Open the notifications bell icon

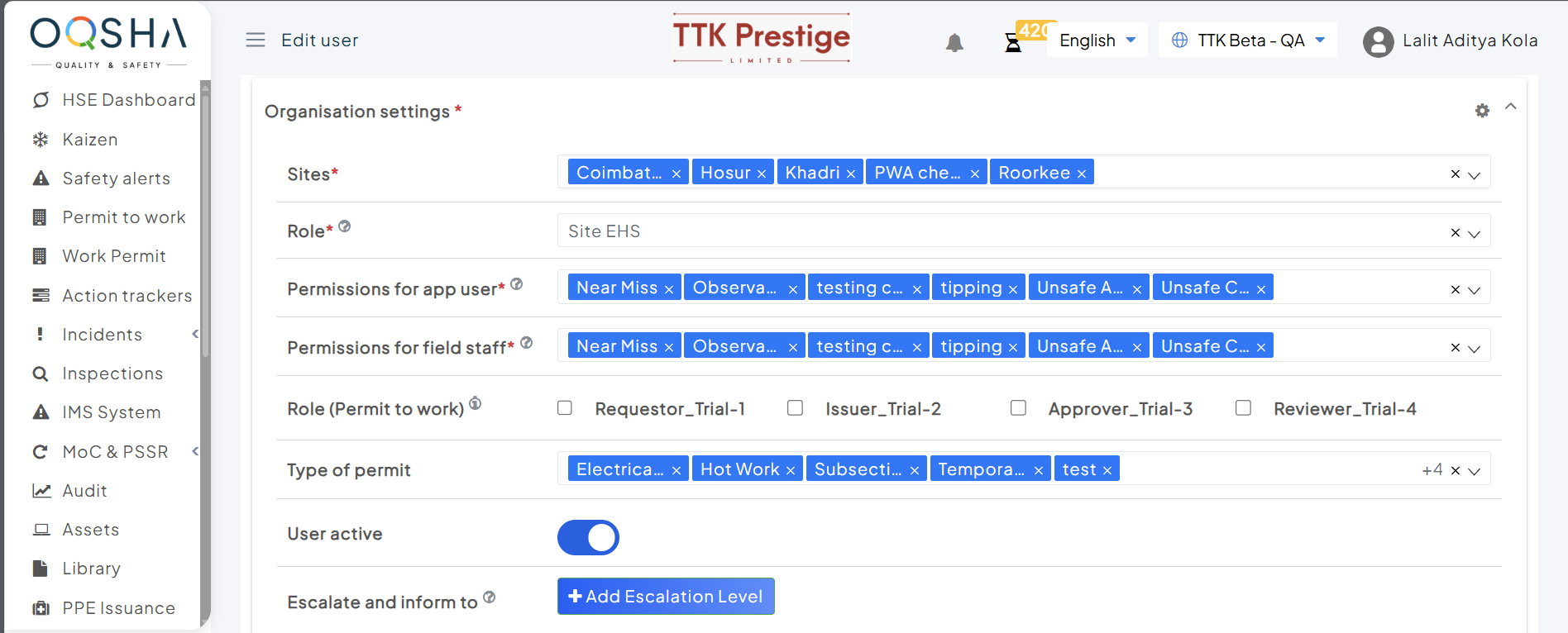[954, 42]
